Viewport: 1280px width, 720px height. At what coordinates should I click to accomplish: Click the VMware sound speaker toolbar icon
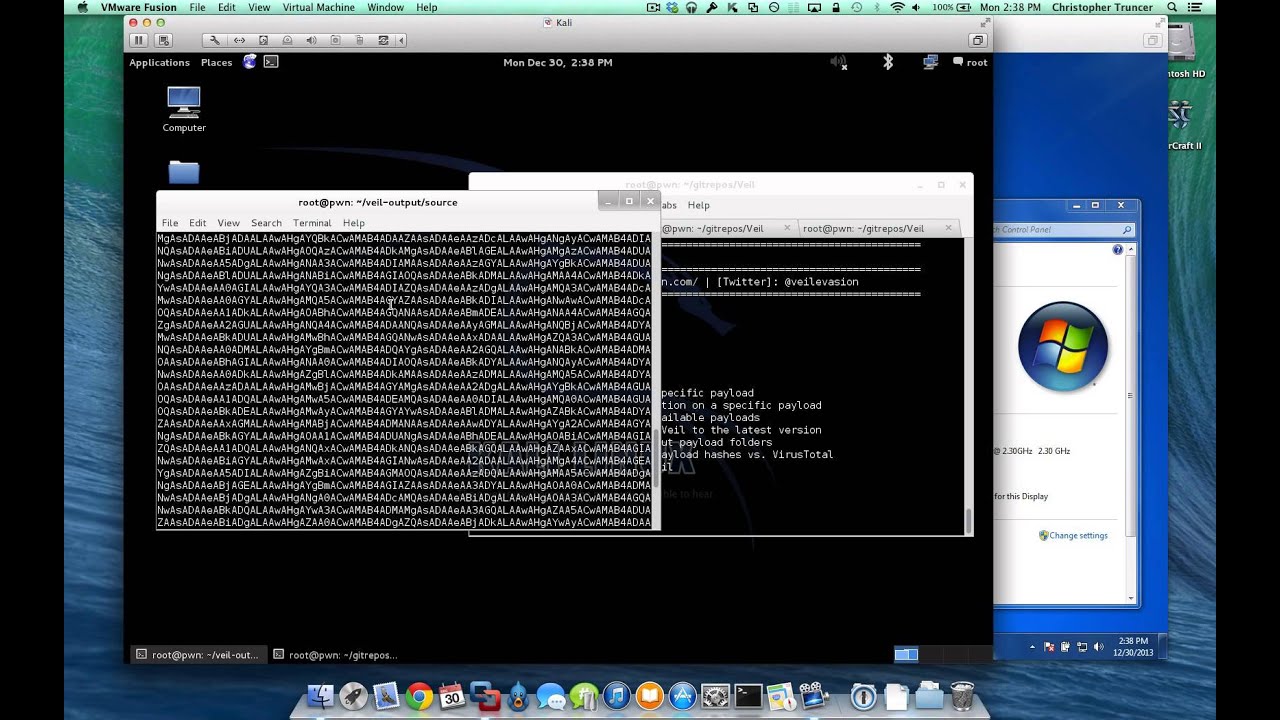[x=311, y=40]
